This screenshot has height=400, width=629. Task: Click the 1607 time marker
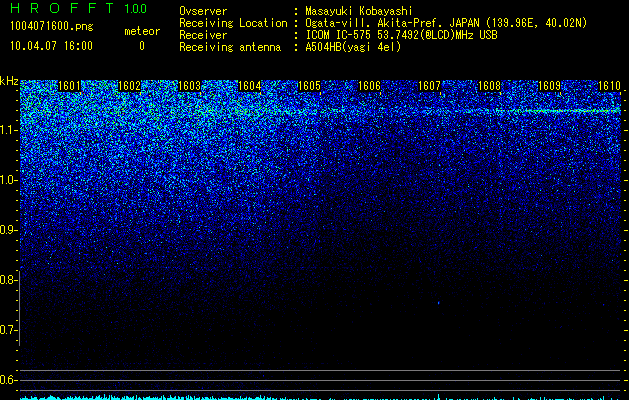[429, 86]
